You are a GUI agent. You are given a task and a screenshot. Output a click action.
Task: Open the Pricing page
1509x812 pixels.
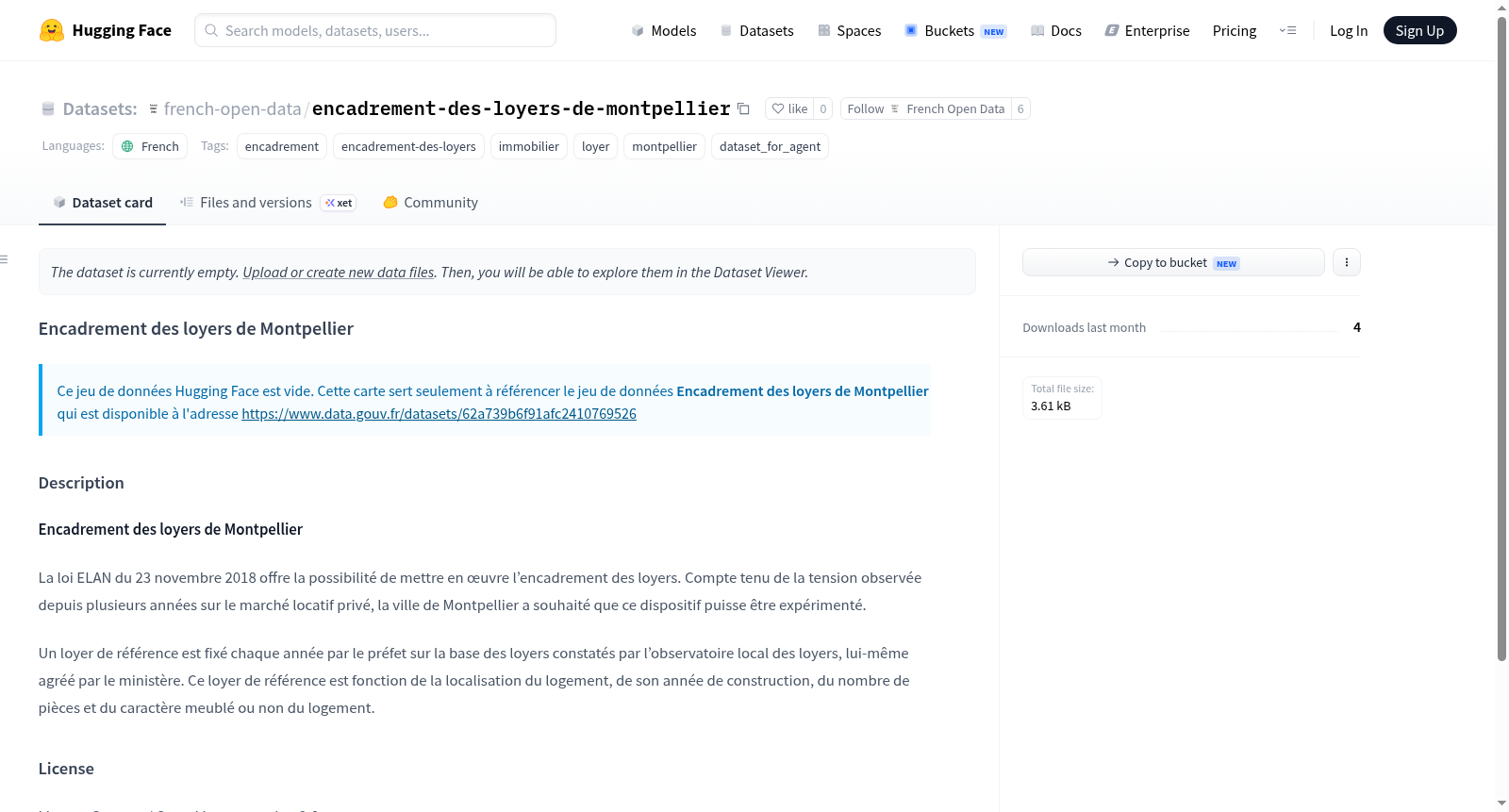tap(1235, 30)
